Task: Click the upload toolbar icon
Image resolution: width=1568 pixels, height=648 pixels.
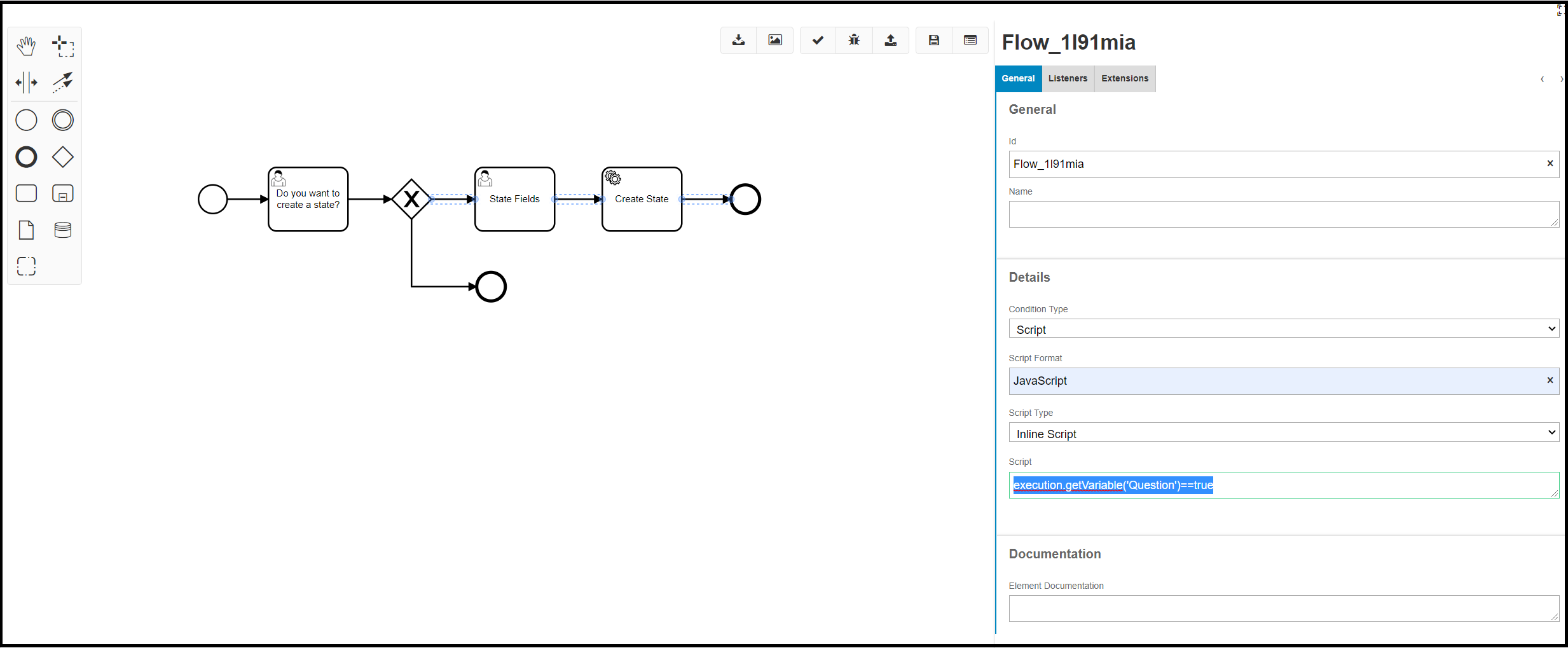Action: [x=890, y=41]
